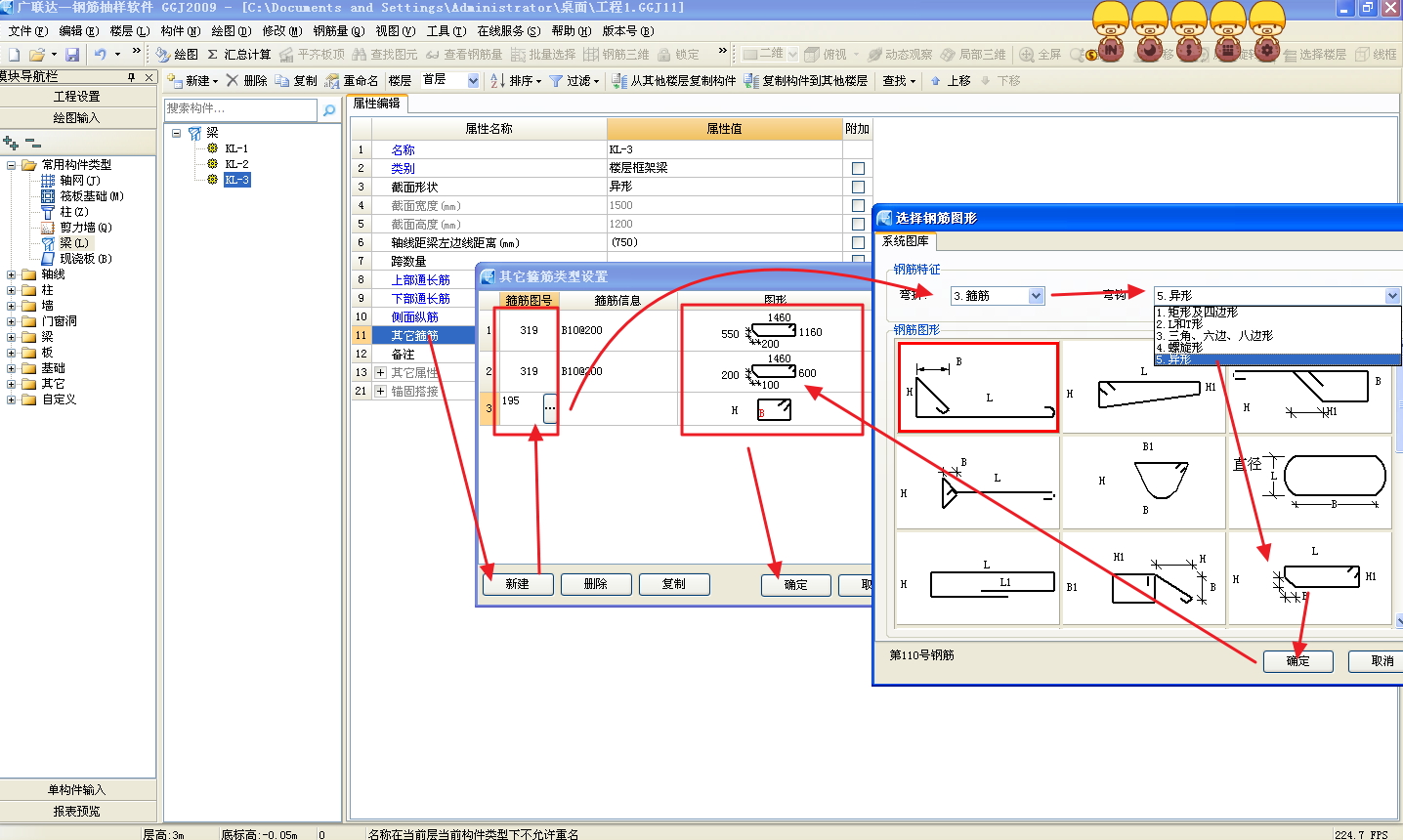Expand the 基础 folder
This screenshot has width=1403, height=840.
[x=12, y=368]
